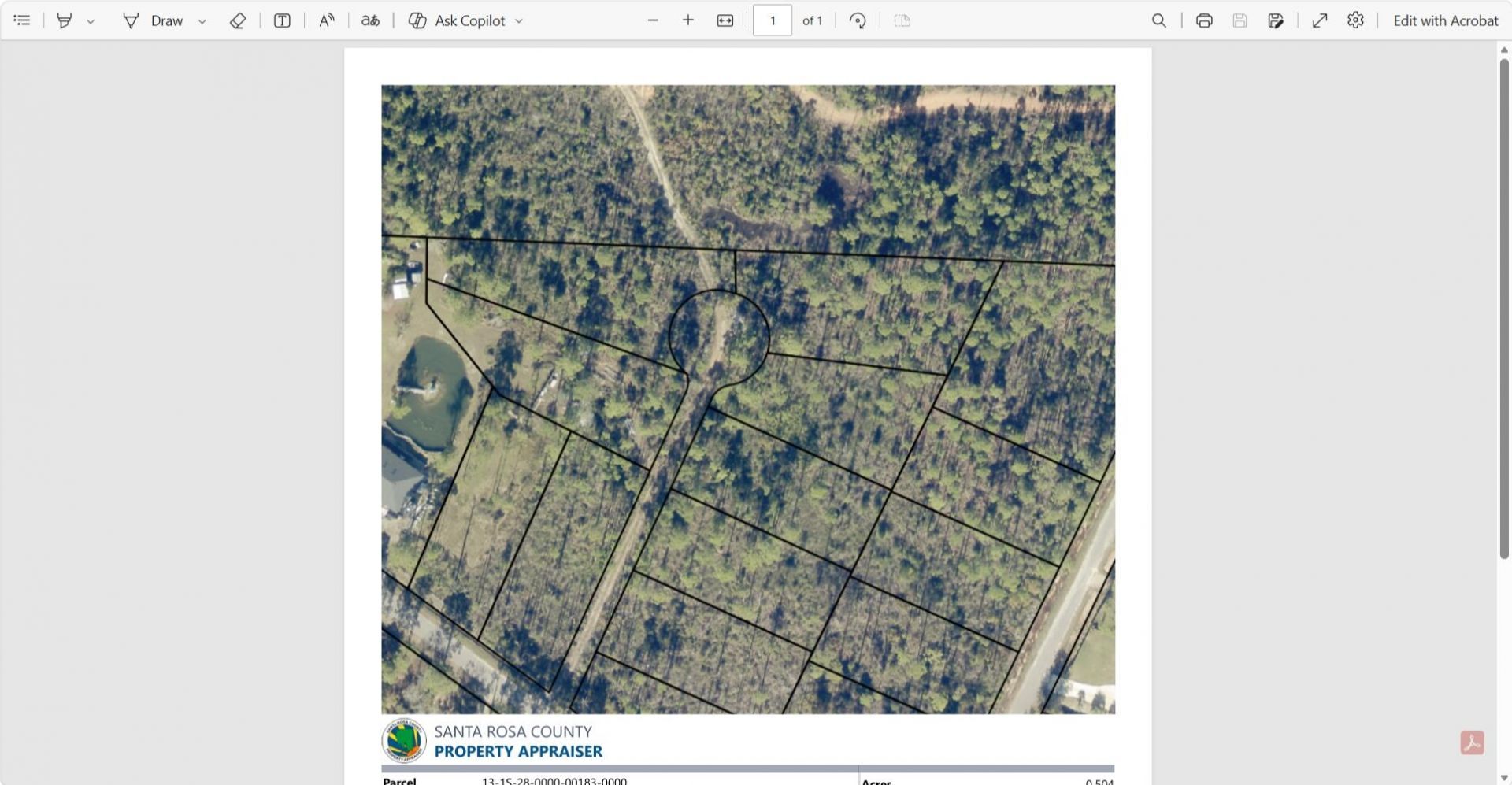Click the vertical scrollbar thumb
1512x785 pixels.
(x=1503, y=307)
